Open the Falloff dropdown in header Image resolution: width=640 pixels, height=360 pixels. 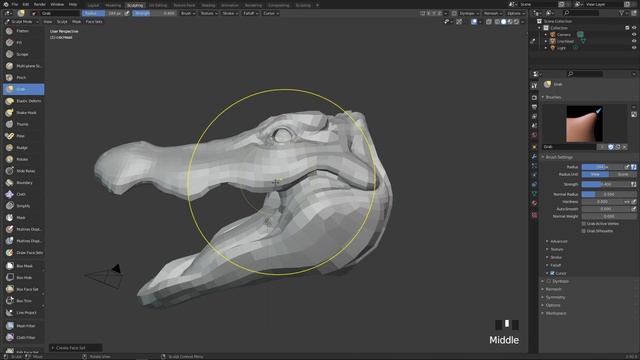[x=250, y=13]
